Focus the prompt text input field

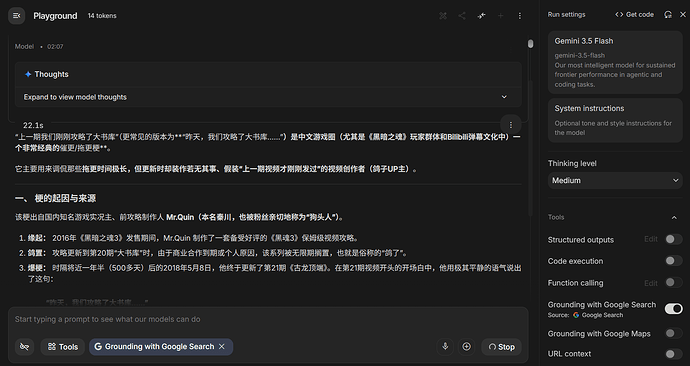(x=268, y=319)
